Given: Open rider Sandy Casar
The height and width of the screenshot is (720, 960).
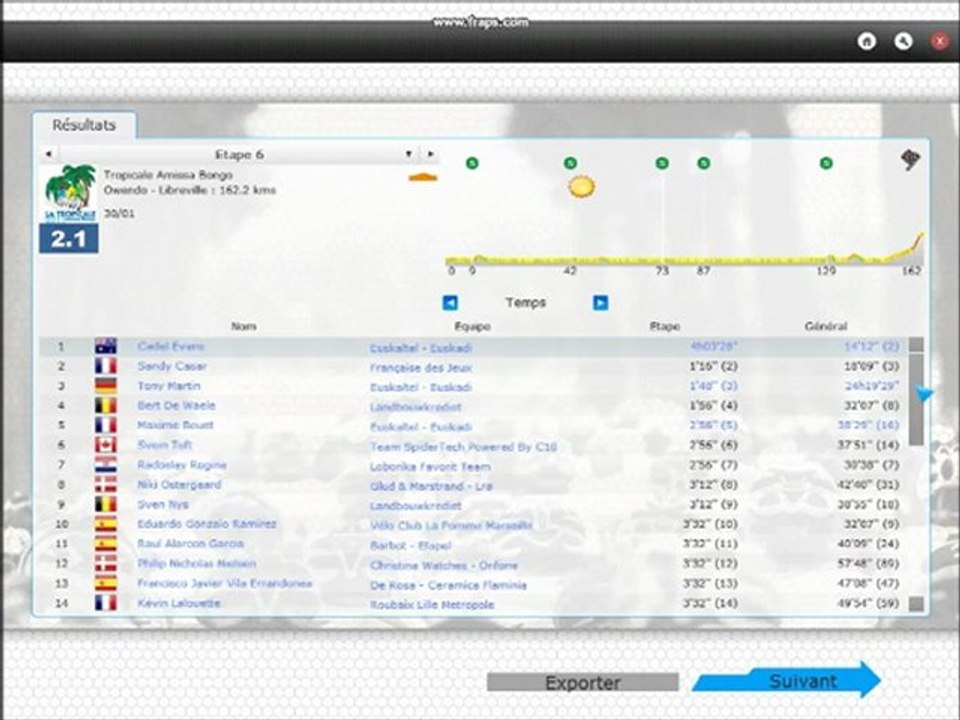Looking at the screenshot, I should click(x=172, y=366).
